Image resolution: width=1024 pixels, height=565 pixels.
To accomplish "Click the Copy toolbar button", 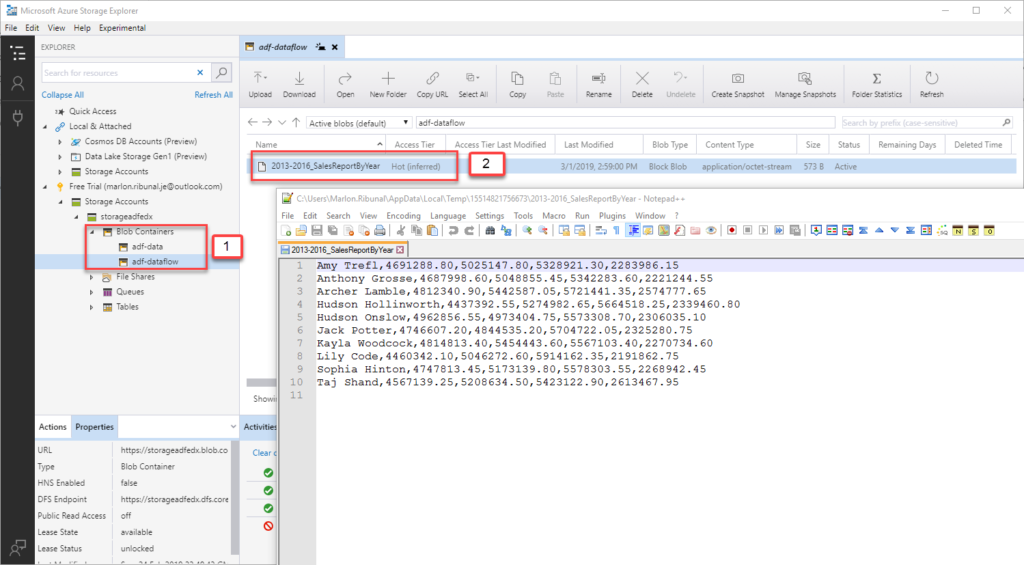I will (517, 85).
